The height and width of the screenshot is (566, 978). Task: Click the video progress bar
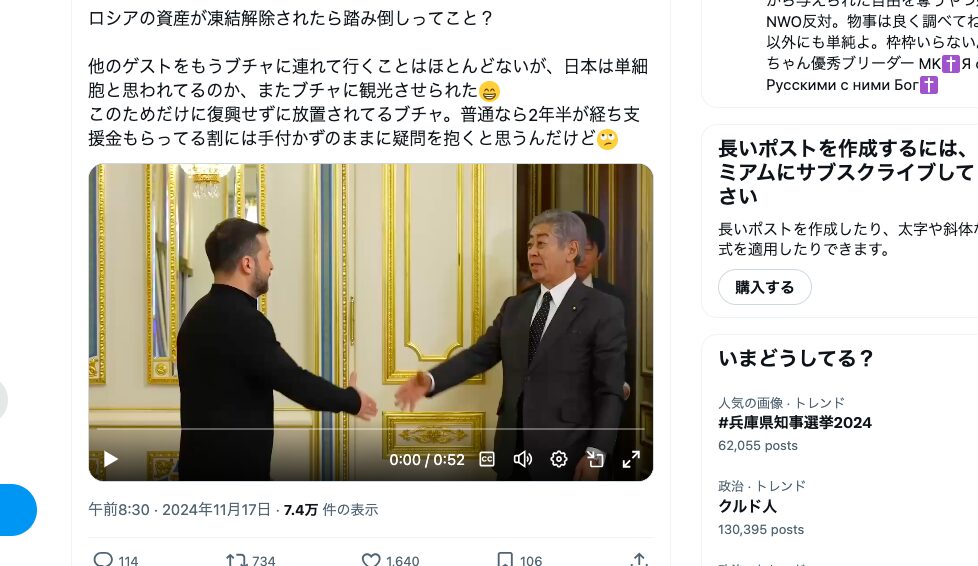click(x=370, y=429)
